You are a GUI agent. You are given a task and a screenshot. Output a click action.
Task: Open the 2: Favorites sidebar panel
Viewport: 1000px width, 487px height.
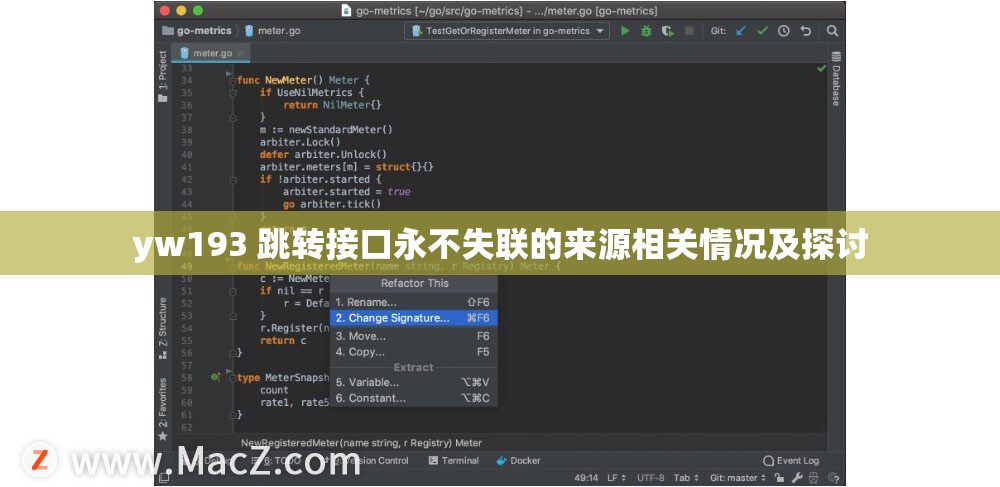[163, 409]
